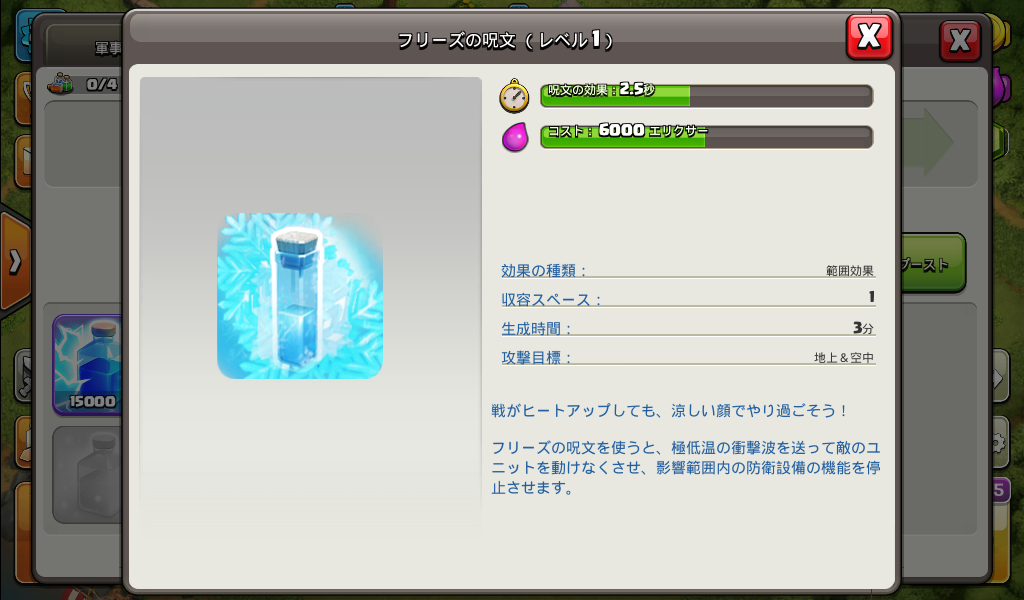Click the stopwatch spell duration icon
This screenshot has width=1024, height=600.
(515, 96)
